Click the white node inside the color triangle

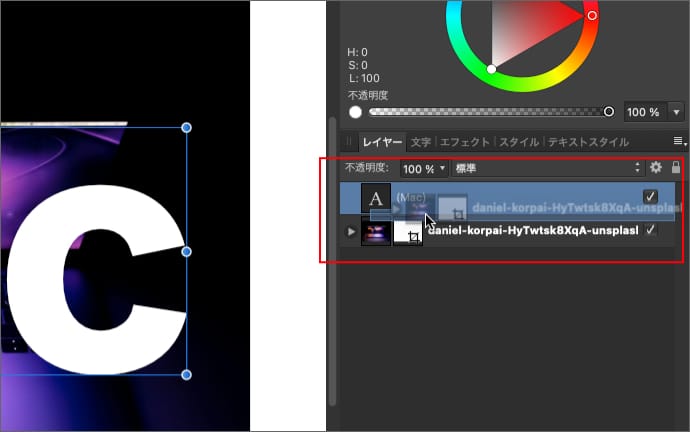(491, 69)
